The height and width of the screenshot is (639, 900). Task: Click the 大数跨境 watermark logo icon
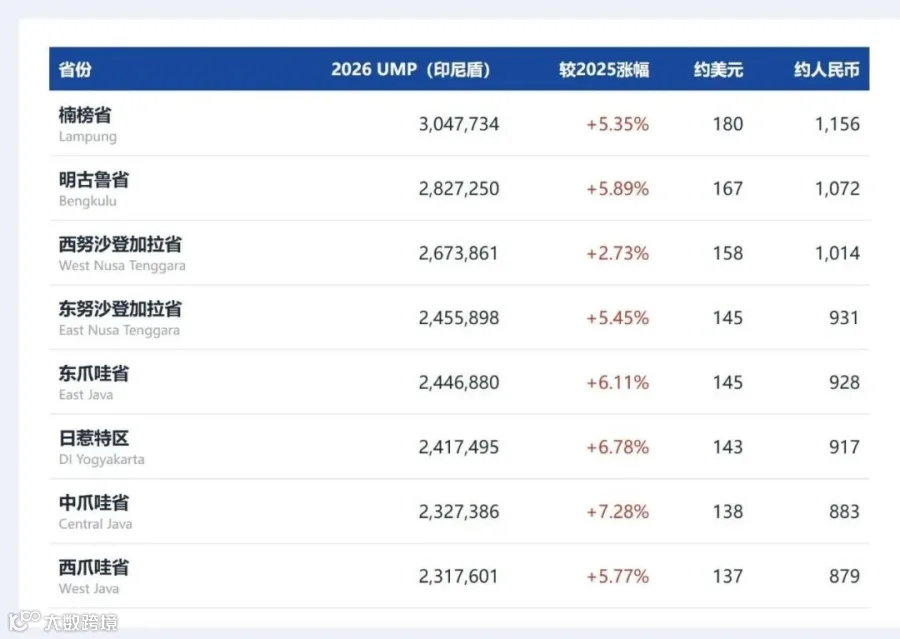[24, 621]
